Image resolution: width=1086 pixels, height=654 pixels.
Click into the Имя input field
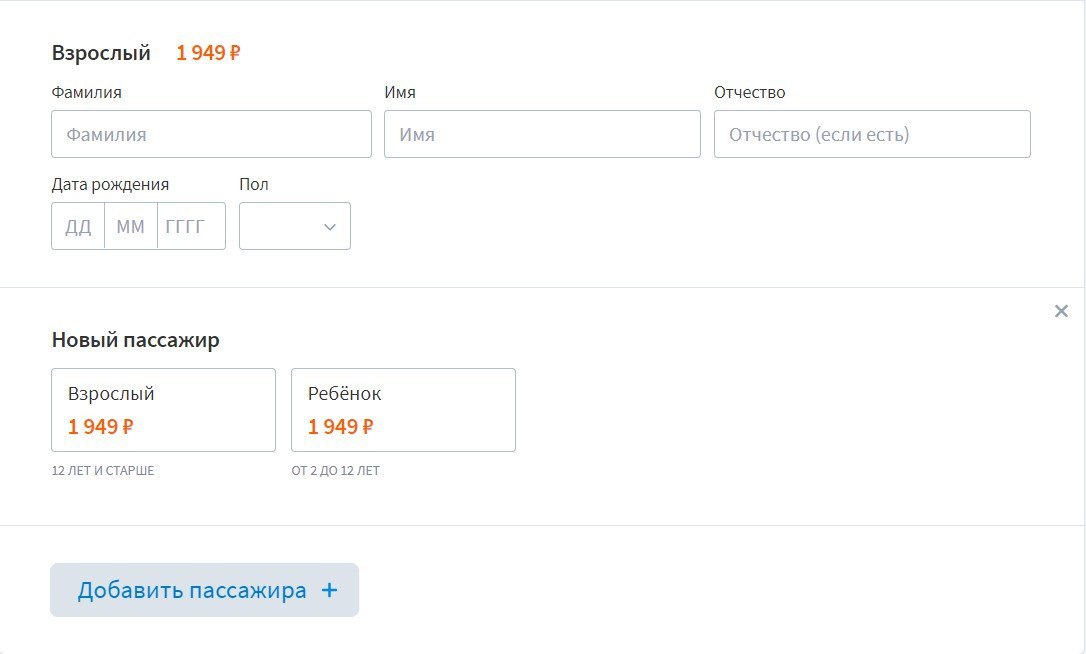(542, 134)
